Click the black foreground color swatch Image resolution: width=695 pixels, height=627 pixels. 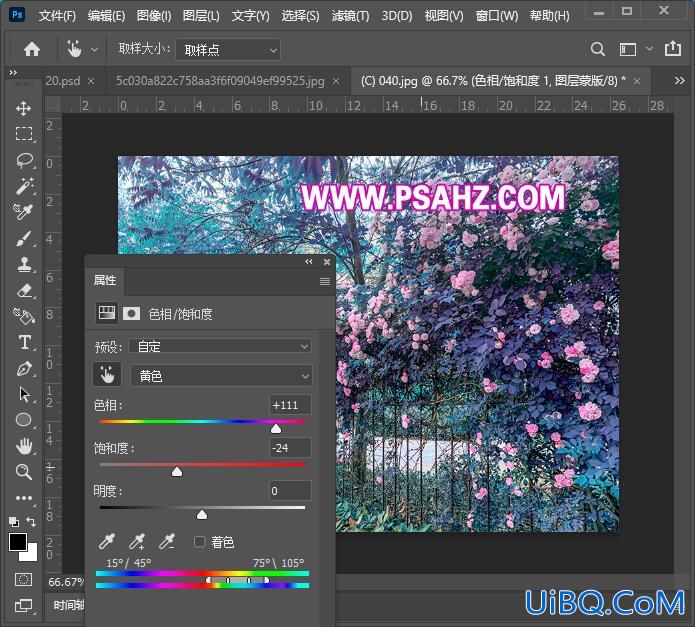point(18,541)
